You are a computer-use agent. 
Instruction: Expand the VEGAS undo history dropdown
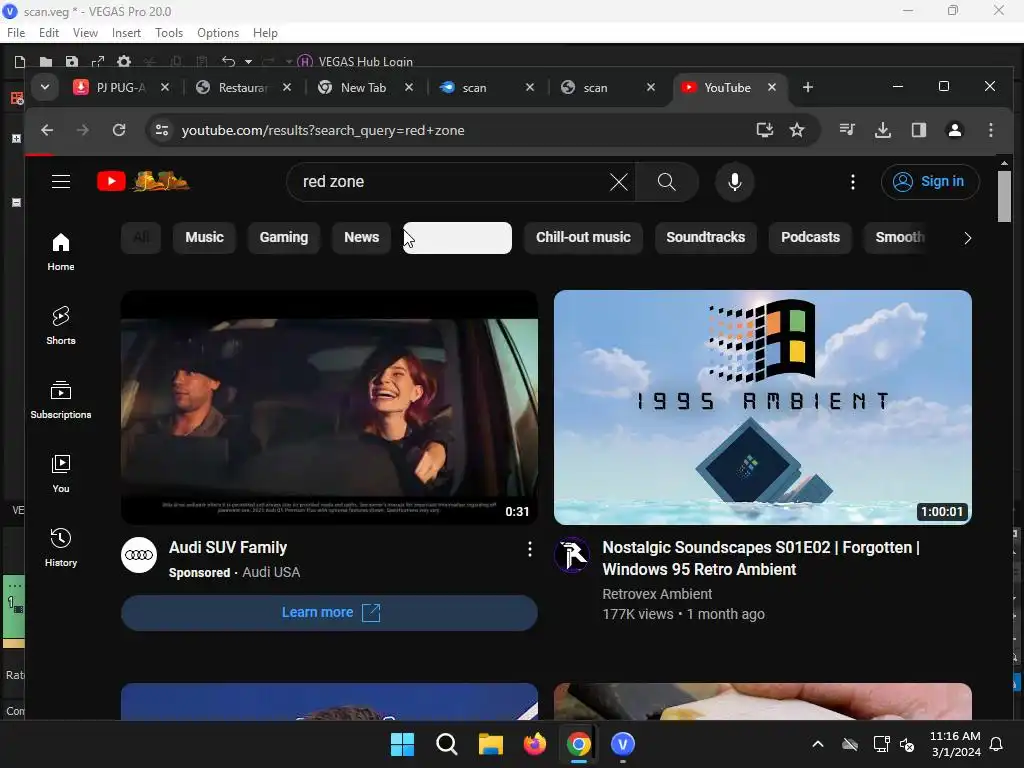248,62
